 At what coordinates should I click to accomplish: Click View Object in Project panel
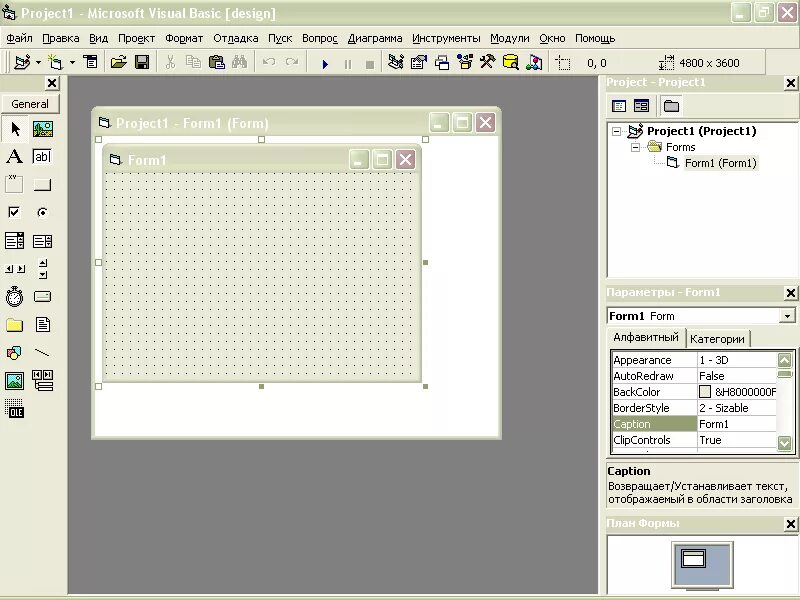click(641, 106)
